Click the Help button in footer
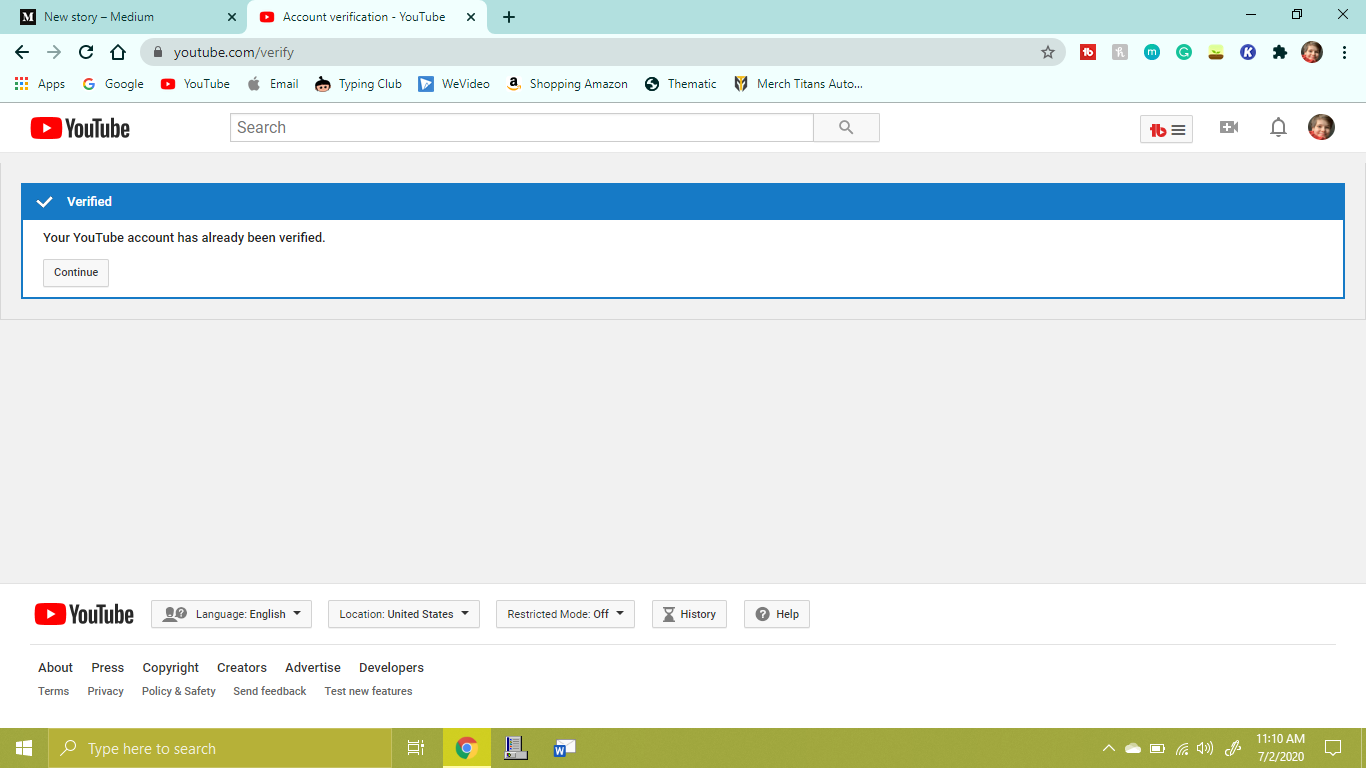Screen dimensions: 1366x768 click(777, 614)
